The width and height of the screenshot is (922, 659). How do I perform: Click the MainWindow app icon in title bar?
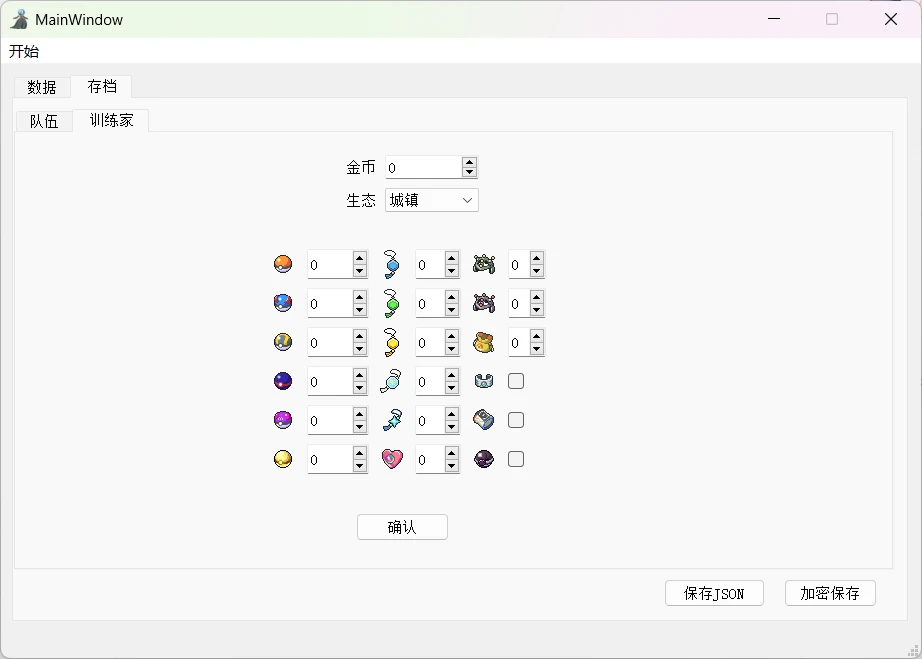[x=19, y=19]
